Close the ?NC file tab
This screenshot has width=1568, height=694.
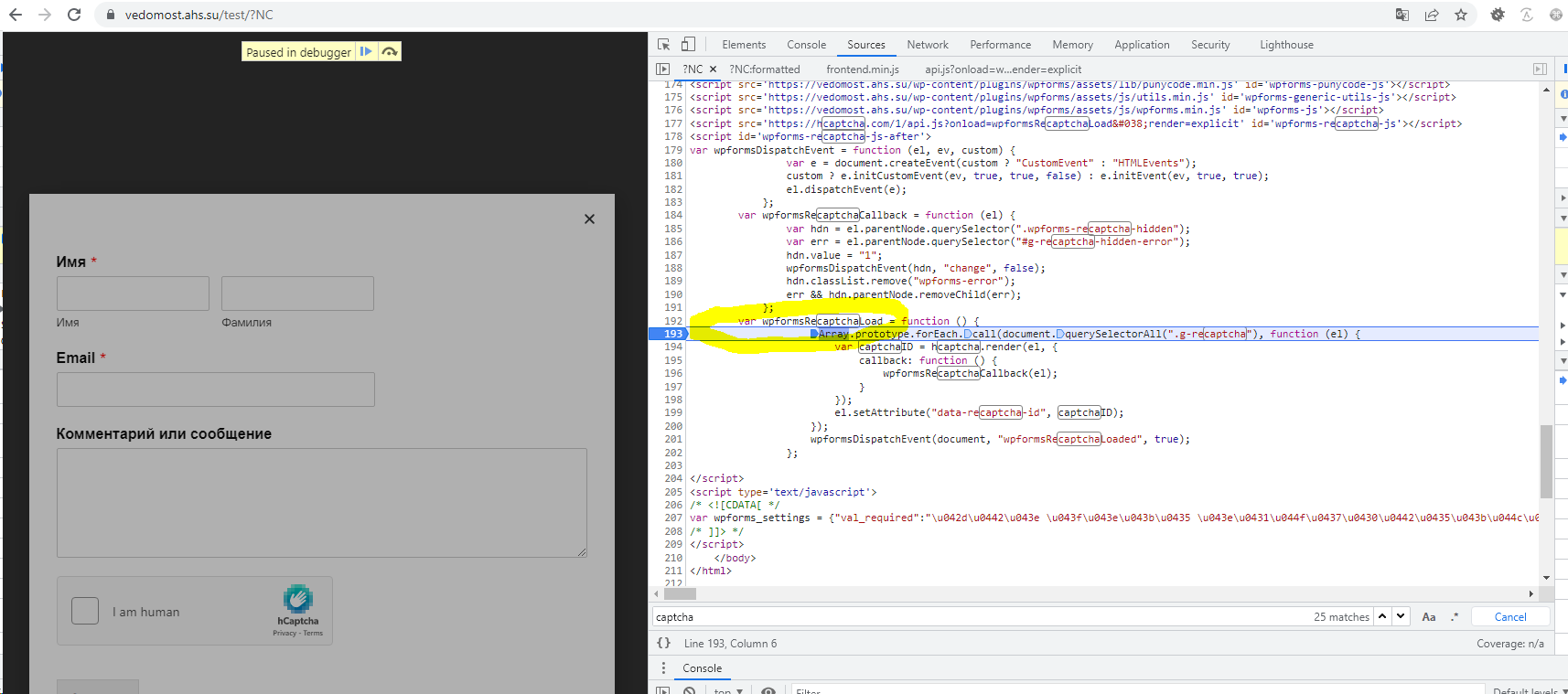[714, 69]
